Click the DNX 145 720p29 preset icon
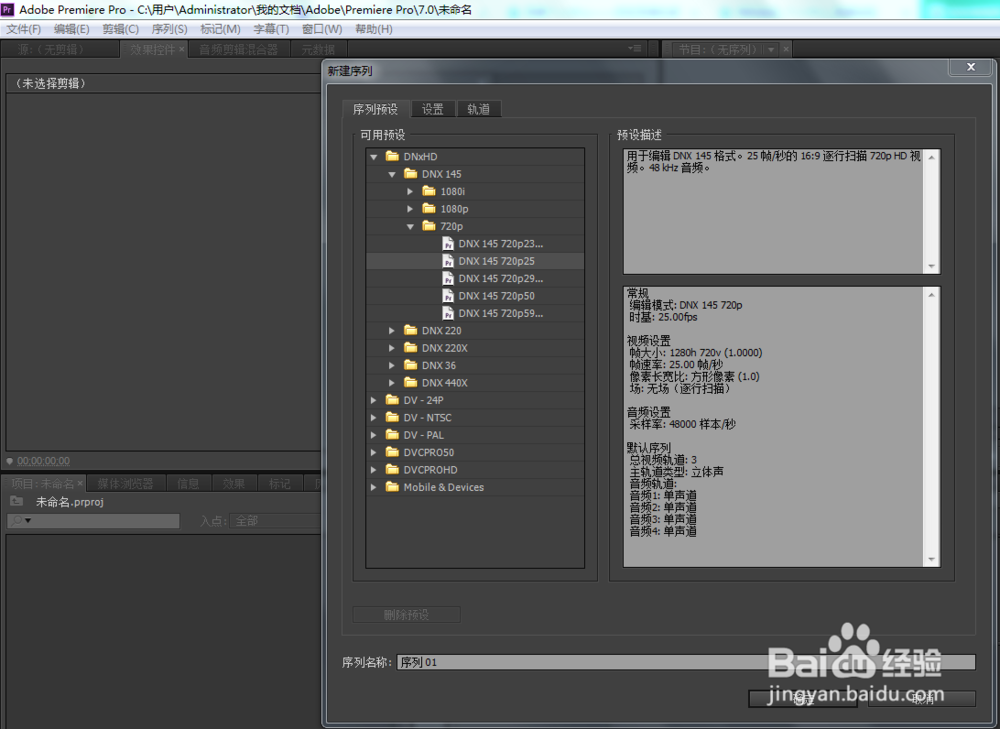 (x=448, y=279)
